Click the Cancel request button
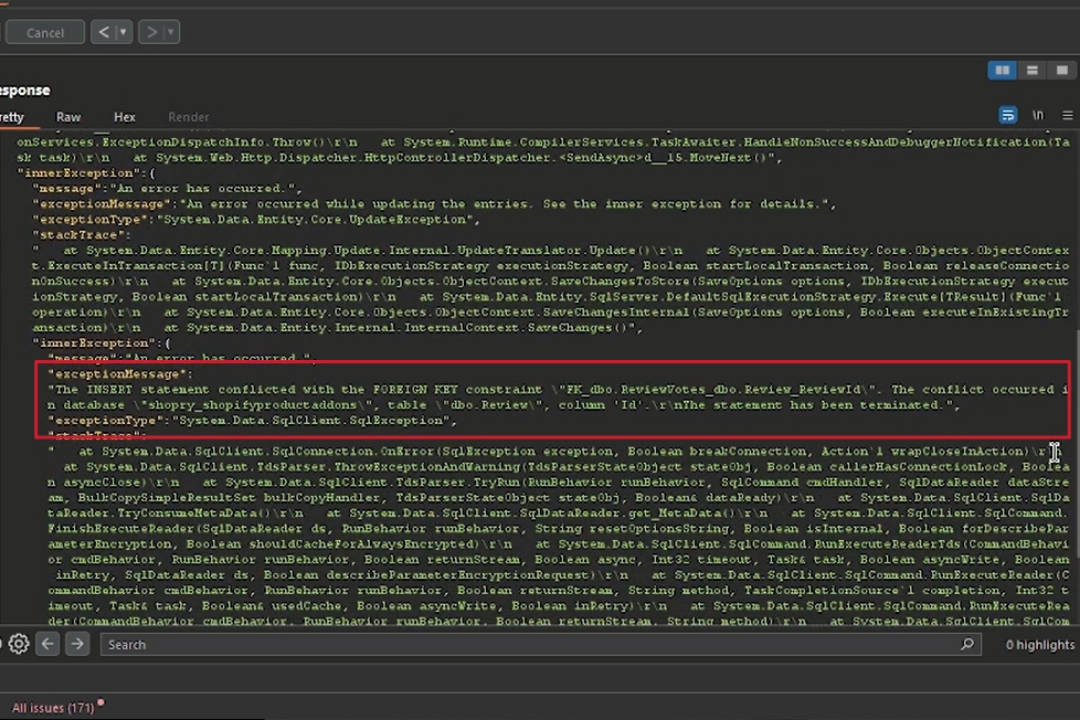 click(x=44, y=32)
